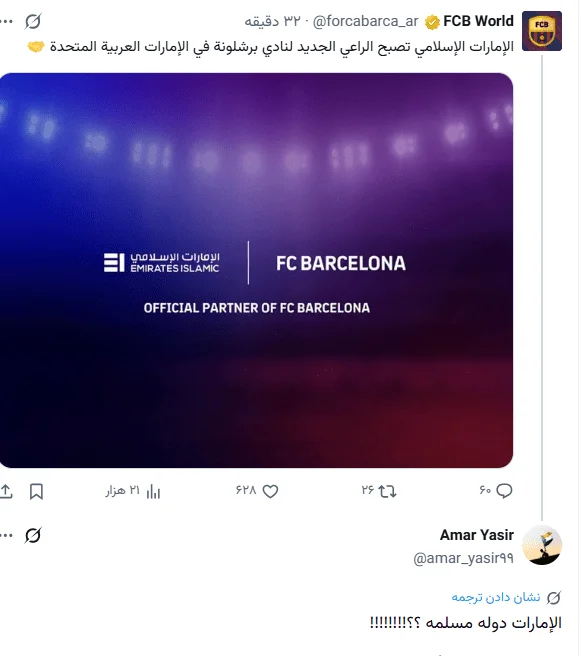Open the Emirates Islamic FC Barcelona image
Image resolution: width=581 pixels, height=656 pixels.
pos(256,270)
